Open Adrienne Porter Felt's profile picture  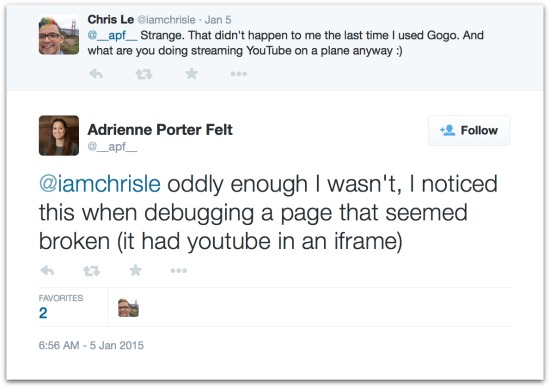[59, 135]
